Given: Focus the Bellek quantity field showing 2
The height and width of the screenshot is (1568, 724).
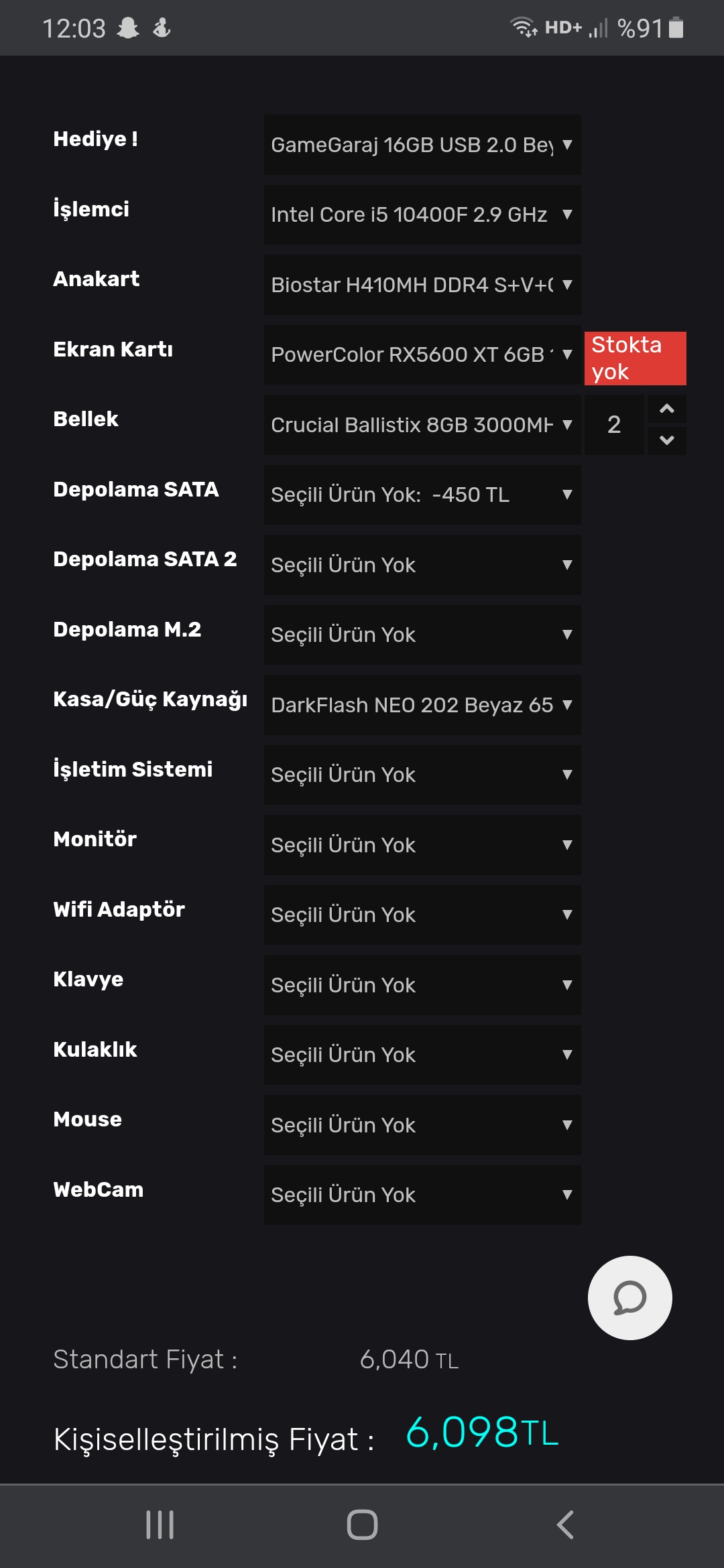Looking at the screenshot, I should click(x=614, y=425).
